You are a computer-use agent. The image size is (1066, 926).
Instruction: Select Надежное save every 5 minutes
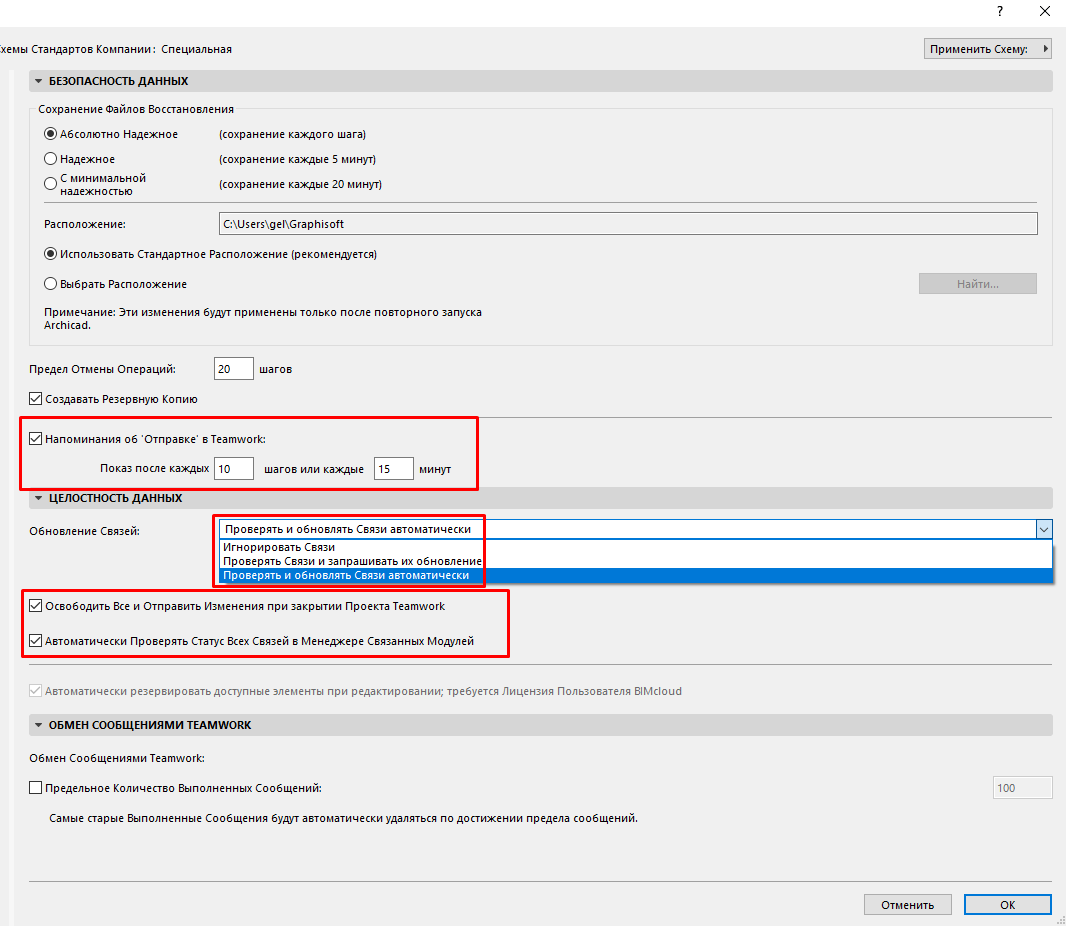[x=51, y=159]
